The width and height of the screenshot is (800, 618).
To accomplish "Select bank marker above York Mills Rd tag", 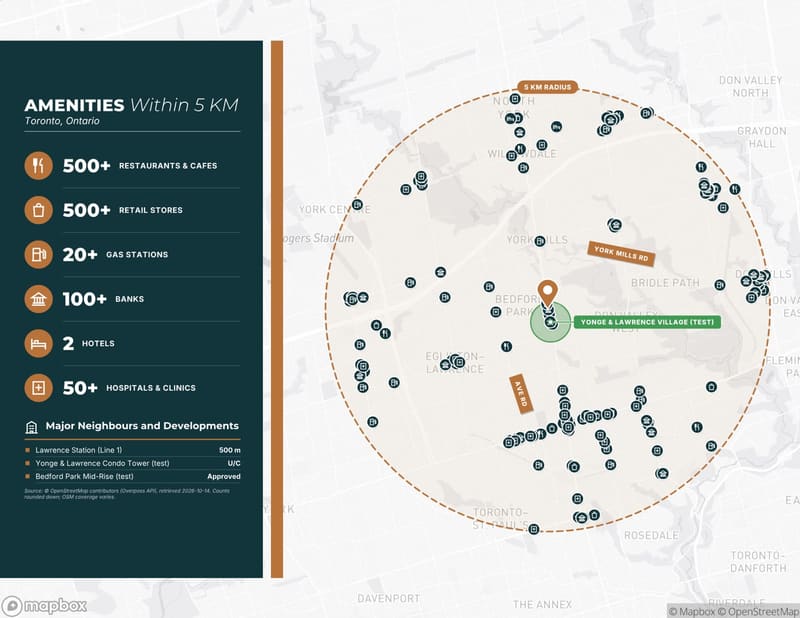I will click(x=615, y=225).
